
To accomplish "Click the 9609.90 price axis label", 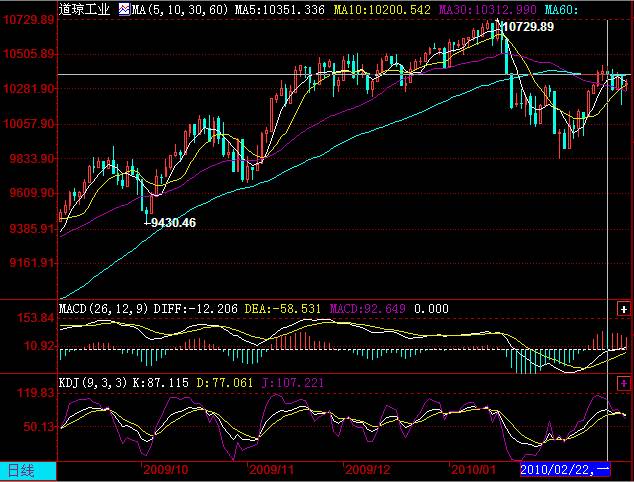I will pos(32,193).
